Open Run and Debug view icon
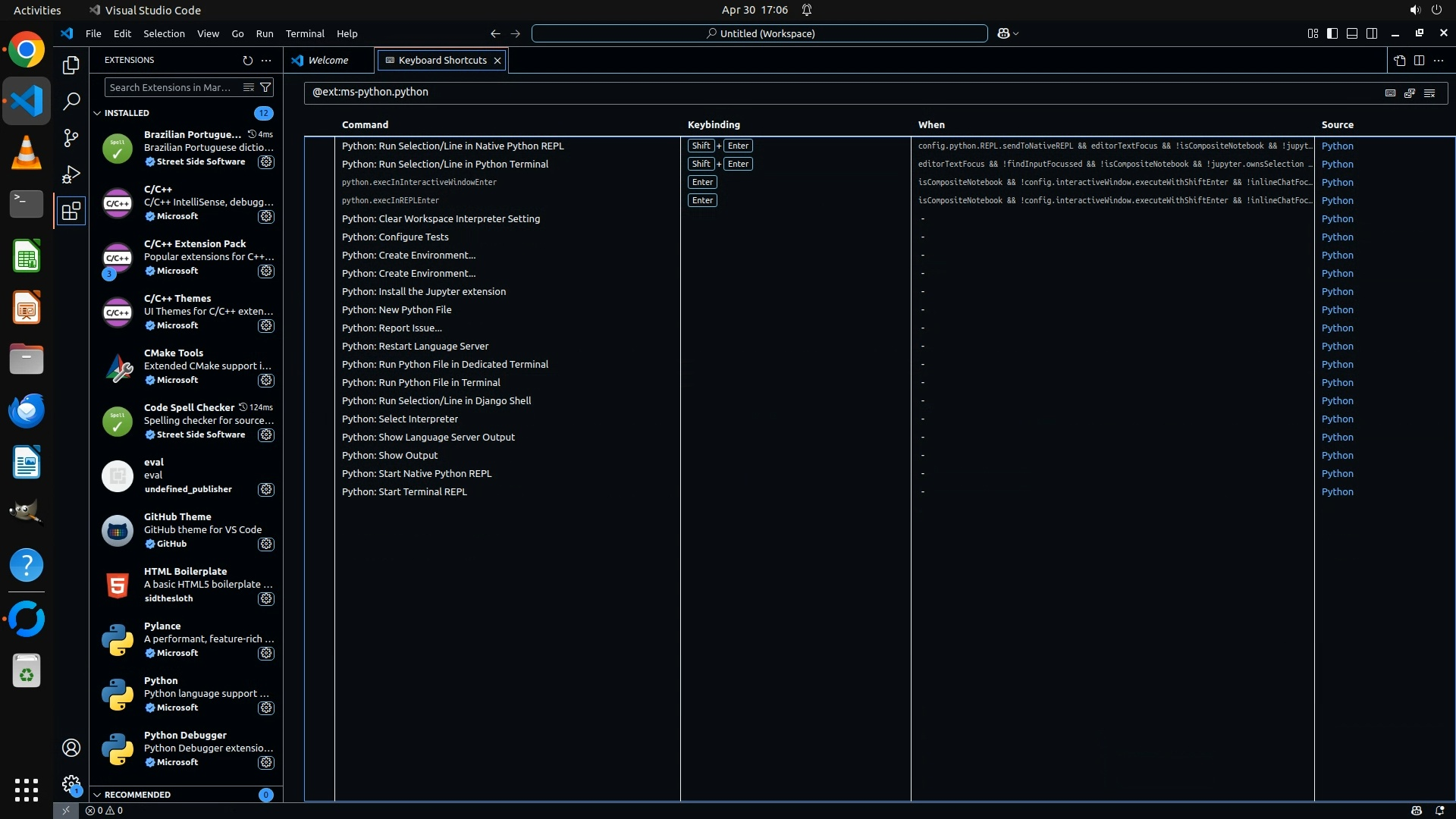This screenshot has height=819, width=1456. tap(71, 174)
